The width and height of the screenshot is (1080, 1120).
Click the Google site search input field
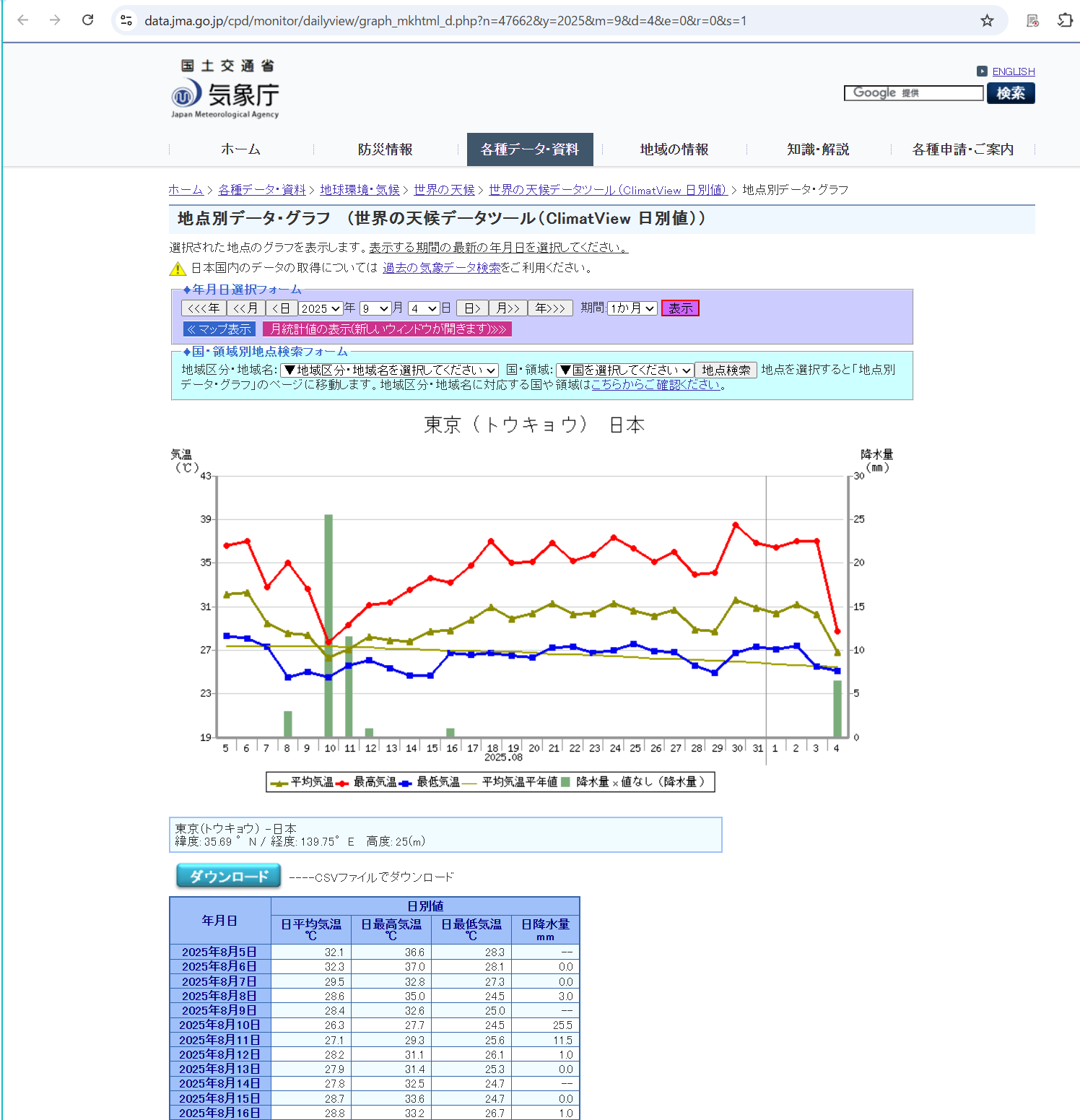[x=913, y=93]
